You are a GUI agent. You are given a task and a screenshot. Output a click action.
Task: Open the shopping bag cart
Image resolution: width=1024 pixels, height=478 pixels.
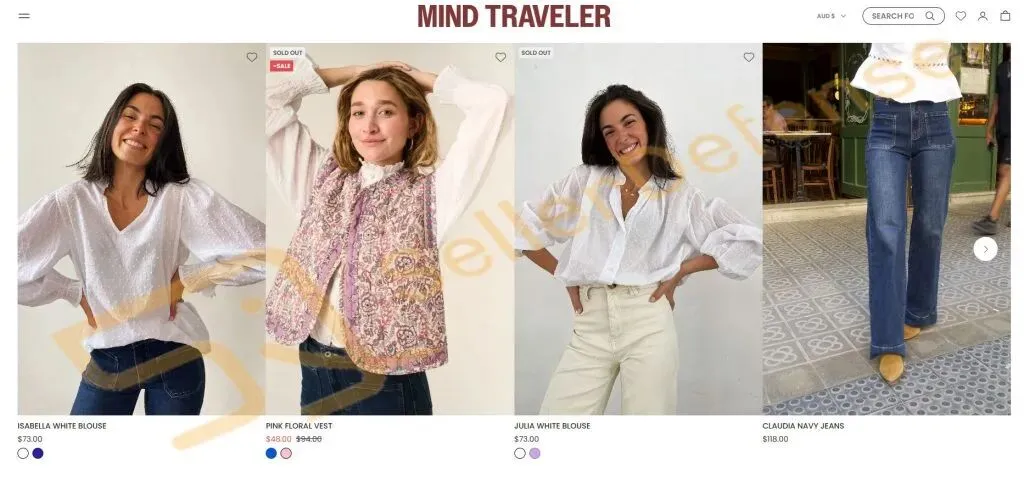(x=1005, y=16)
